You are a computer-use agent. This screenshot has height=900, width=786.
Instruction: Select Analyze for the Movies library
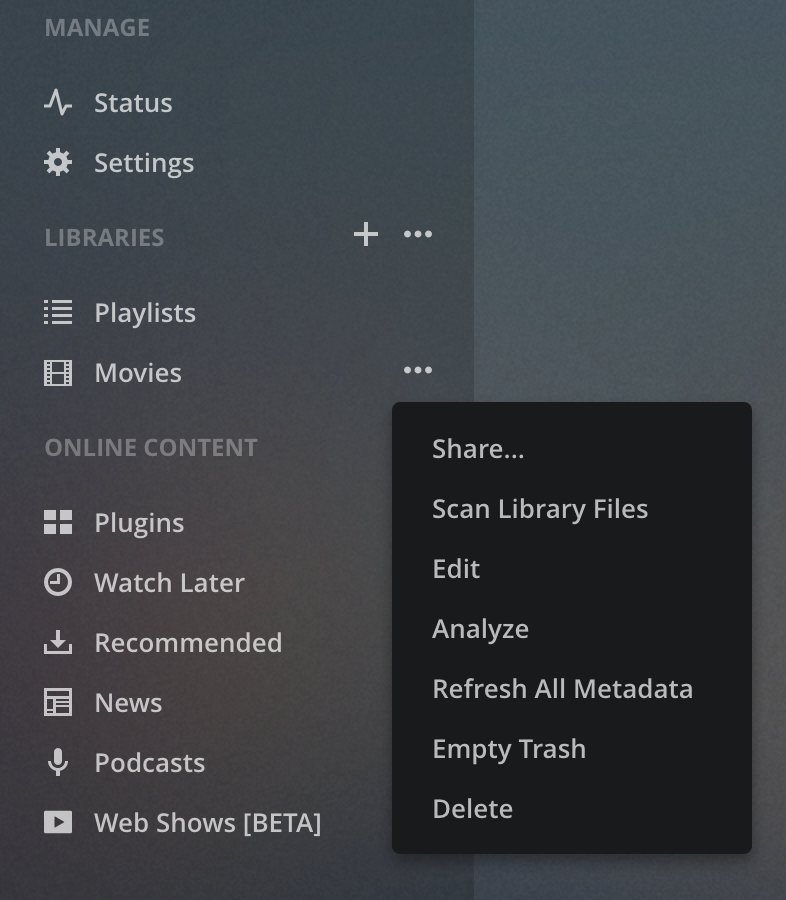coord(480,628)
